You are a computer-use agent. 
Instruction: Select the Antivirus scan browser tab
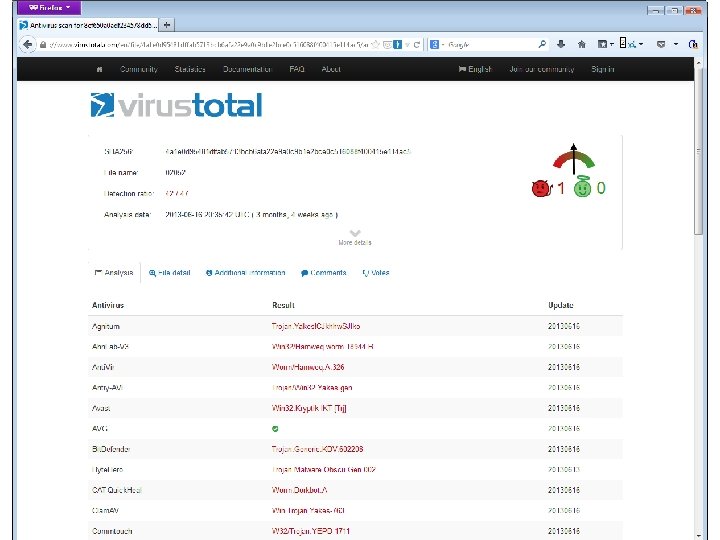pyautogui.click(x=89, y=25)
